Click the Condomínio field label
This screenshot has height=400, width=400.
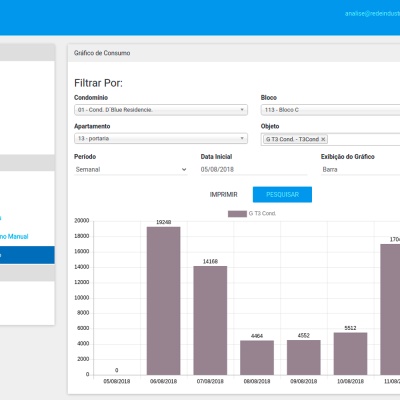coord(91,98)
